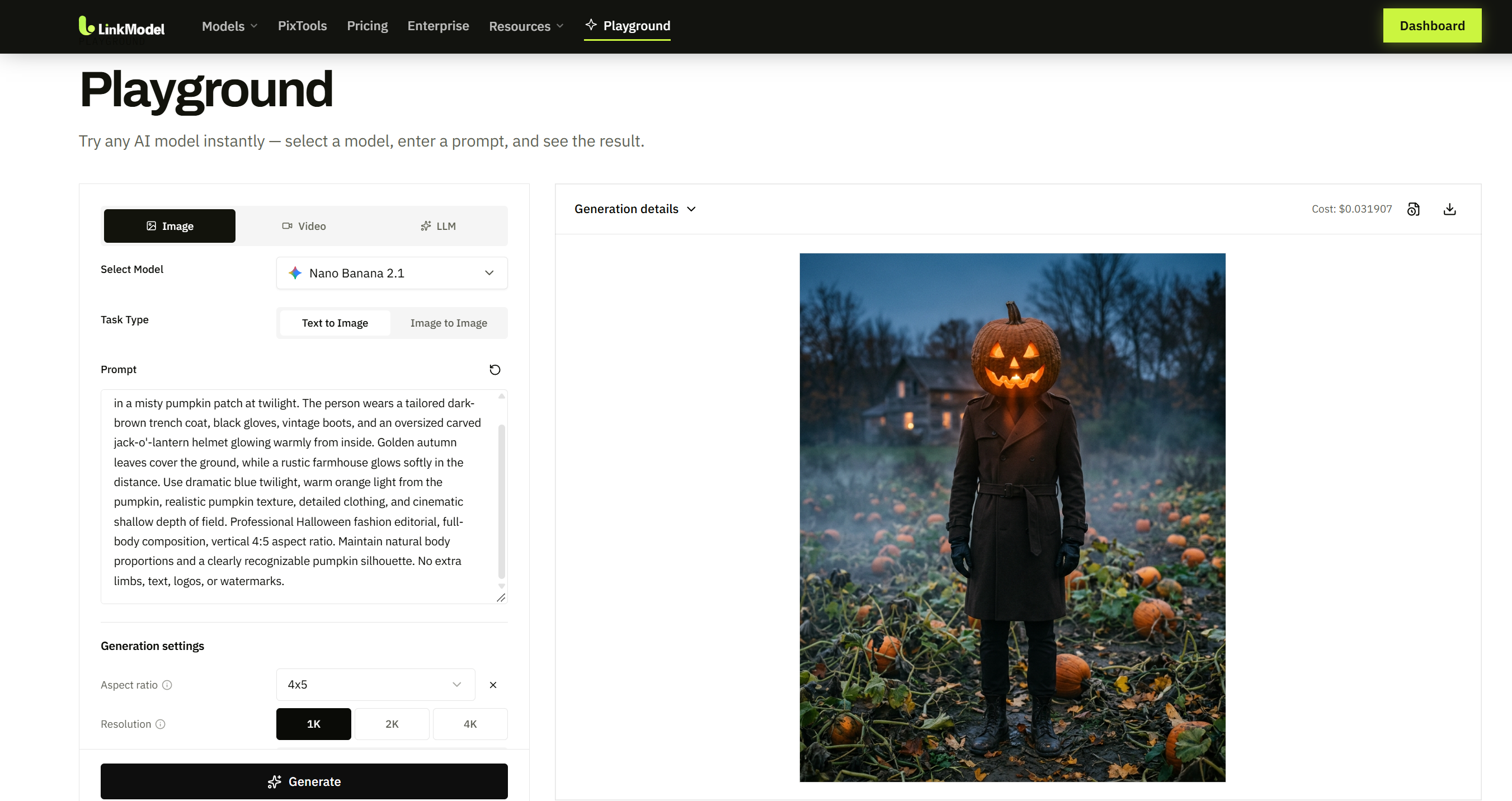Open the Aspect ratio 4x5 dropdown
1512x801 pixels.
pyautogui.click(x=375, y=685)
